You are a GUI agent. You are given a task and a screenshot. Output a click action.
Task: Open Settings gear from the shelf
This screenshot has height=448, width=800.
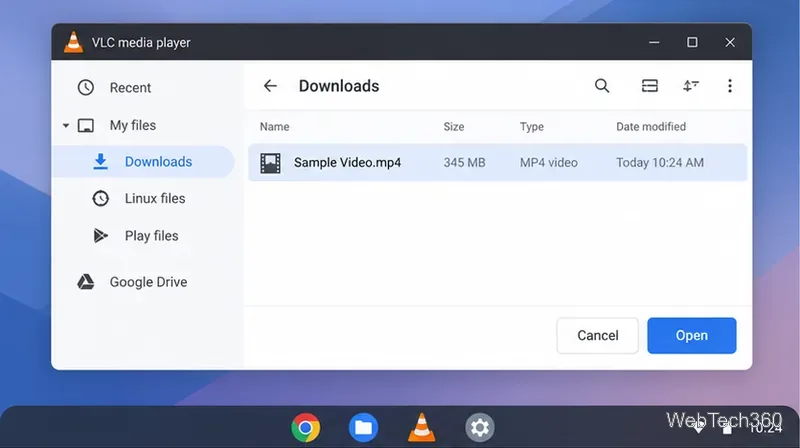click(x=480, y=427)
